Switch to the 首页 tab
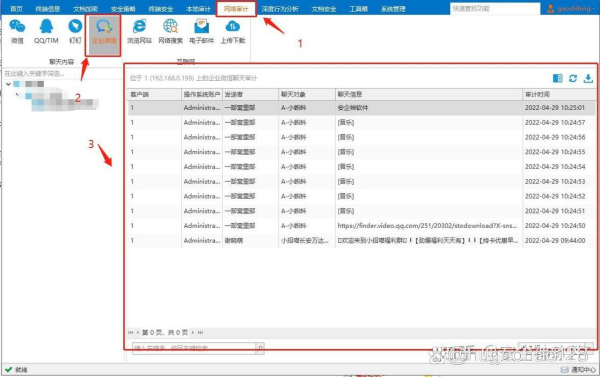Screen dimensions: 600x377 click(16, 8)
